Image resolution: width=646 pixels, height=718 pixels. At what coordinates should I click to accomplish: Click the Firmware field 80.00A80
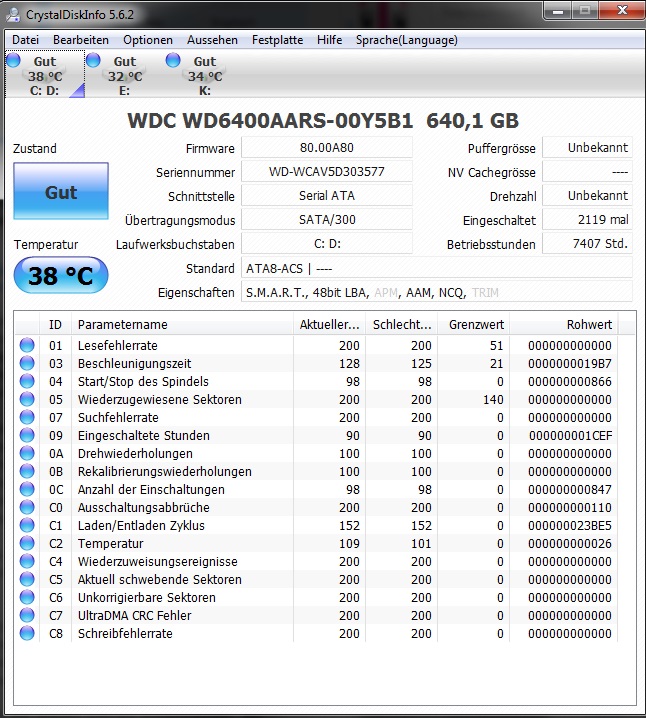tap(327, 147)
